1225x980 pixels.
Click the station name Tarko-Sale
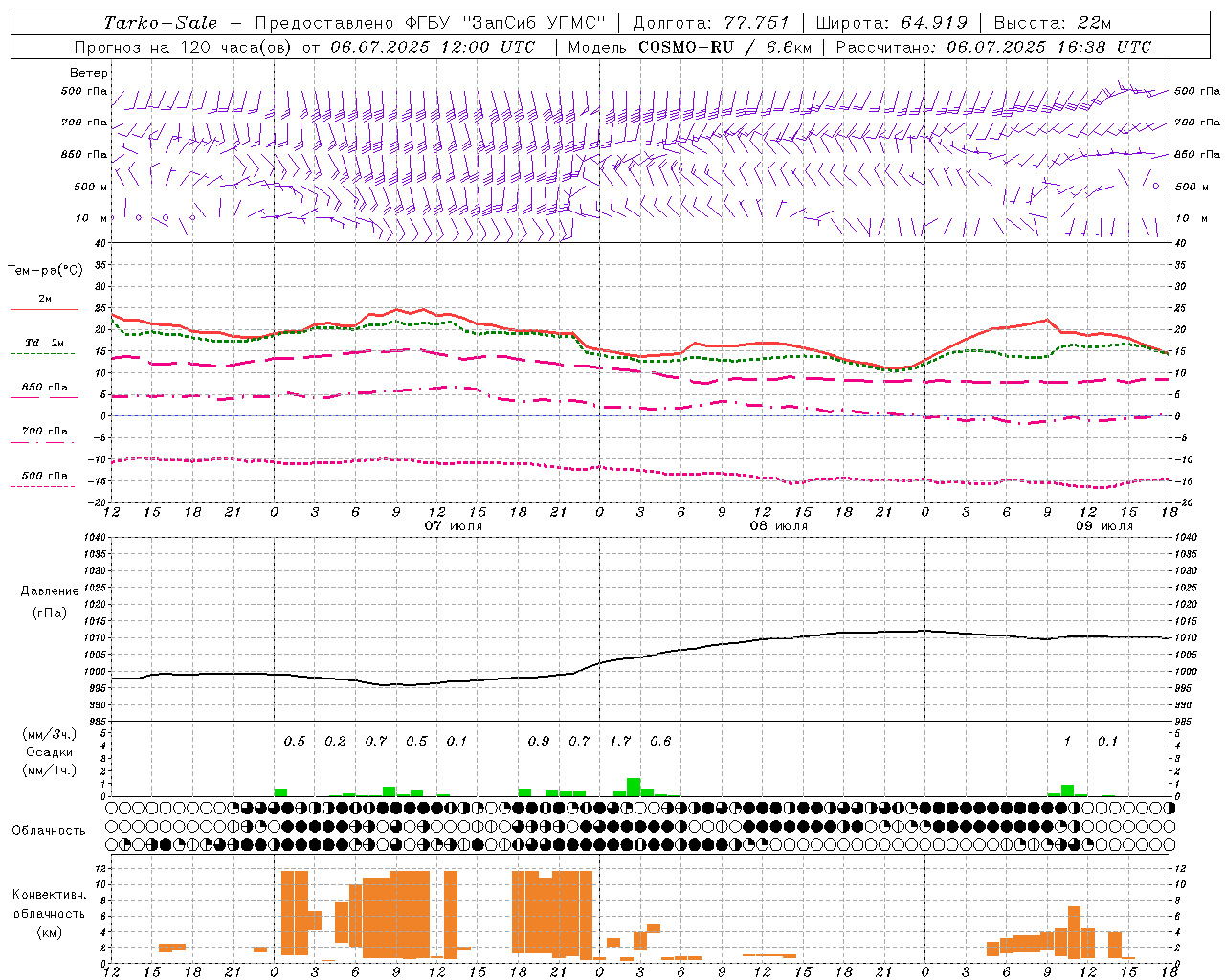click(x=161, y=23)
